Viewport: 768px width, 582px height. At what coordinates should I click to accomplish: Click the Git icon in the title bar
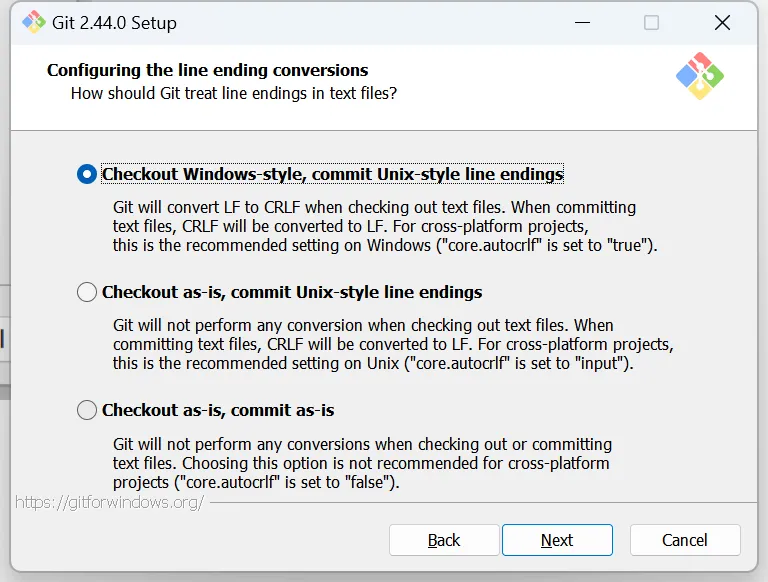point(33,23)
